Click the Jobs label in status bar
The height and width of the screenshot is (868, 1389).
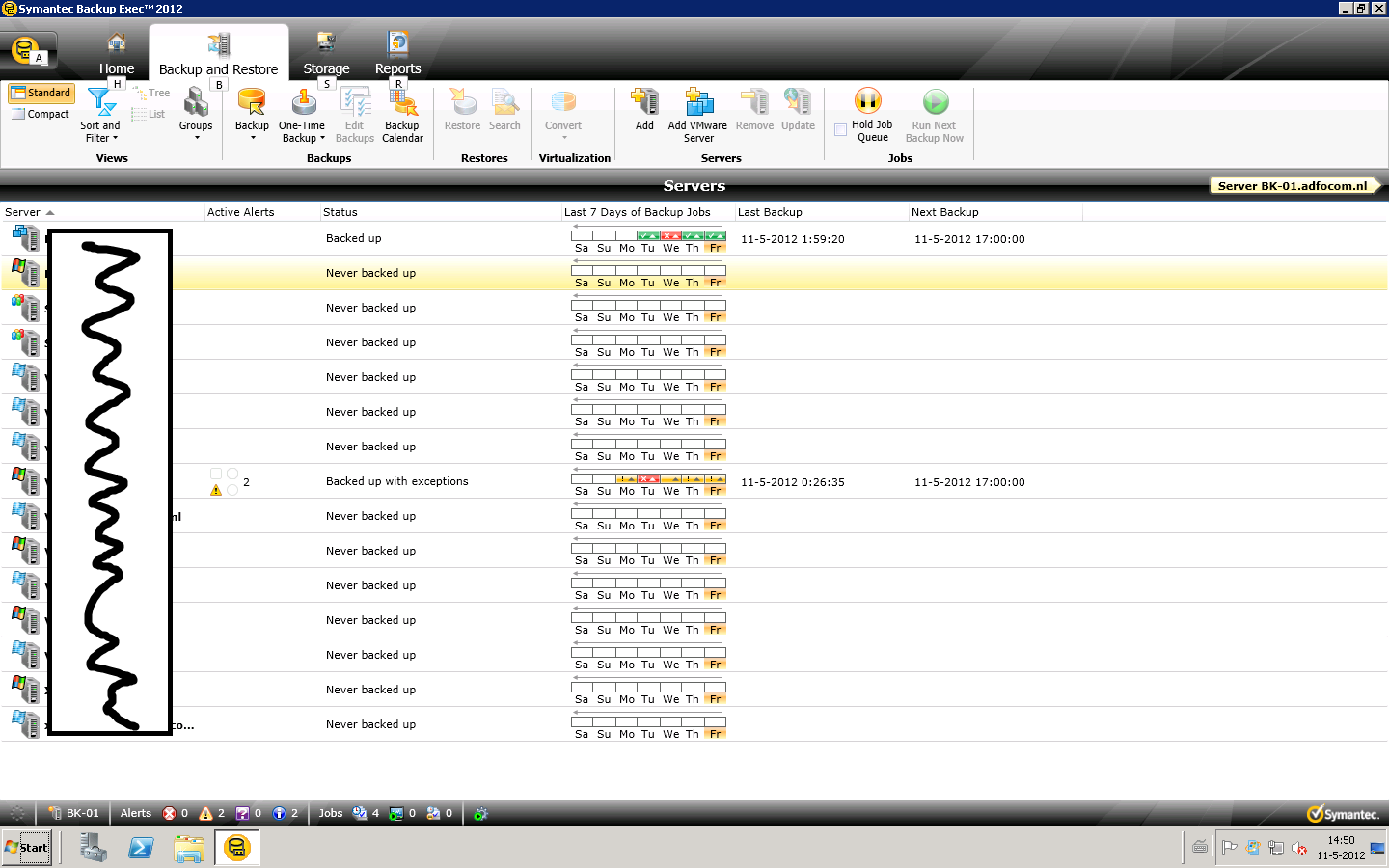point(331,813)
